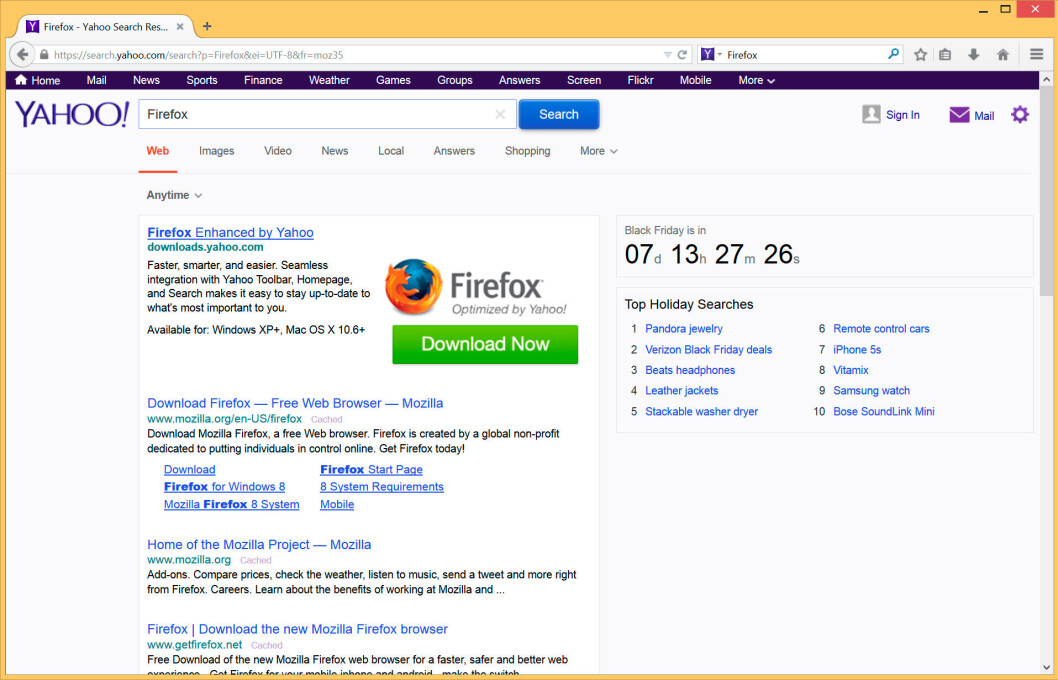
Task: Open Home of the Mozilla Project result
Action: 259,544
